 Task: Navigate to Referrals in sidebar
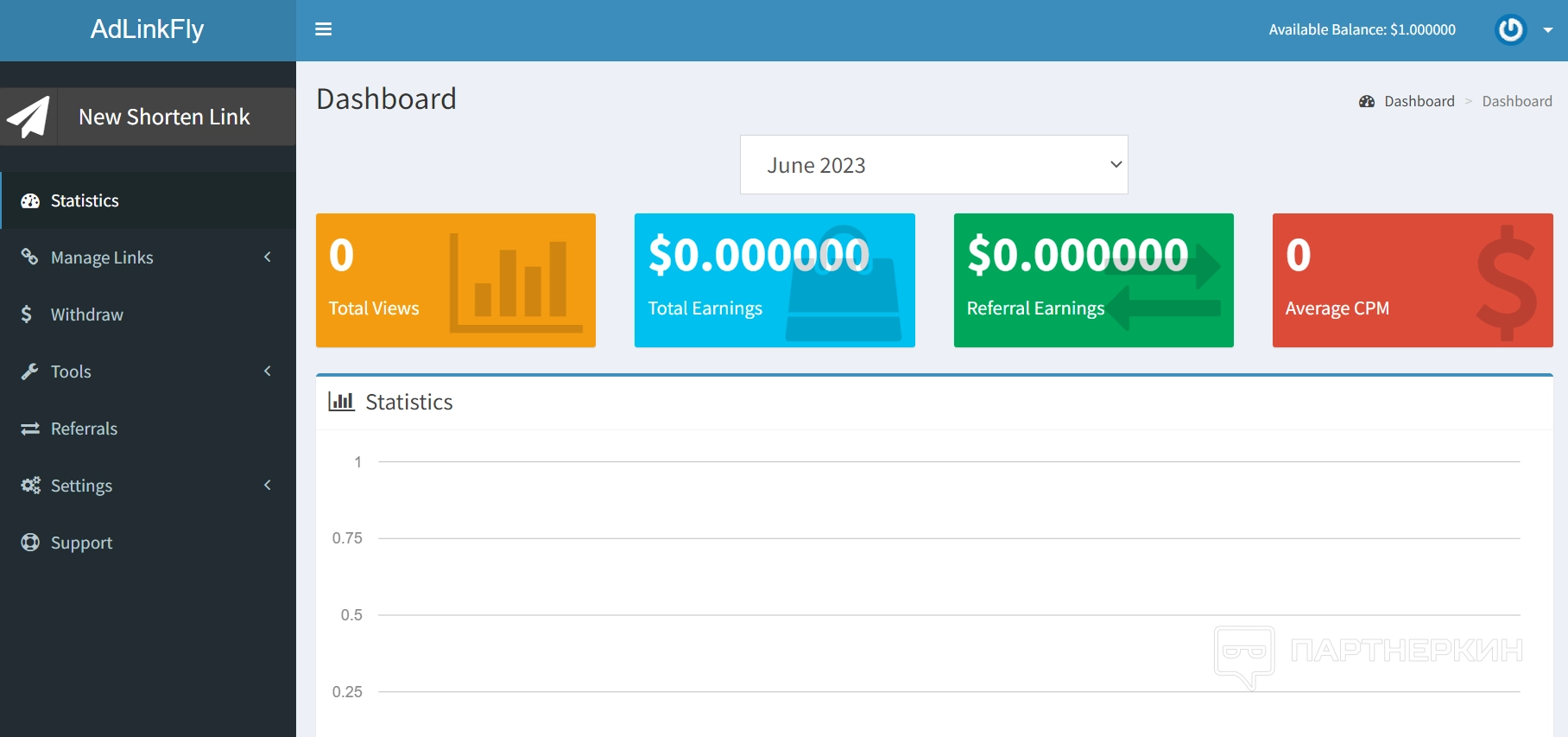click(x=148, y=429)
